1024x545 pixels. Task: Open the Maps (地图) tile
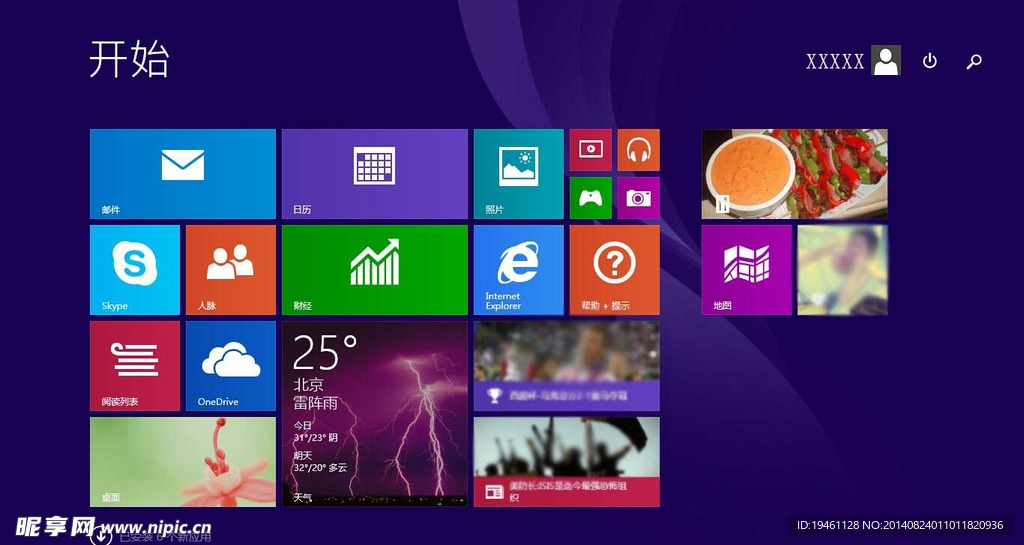pyautogui.click(x=746, y=269)
